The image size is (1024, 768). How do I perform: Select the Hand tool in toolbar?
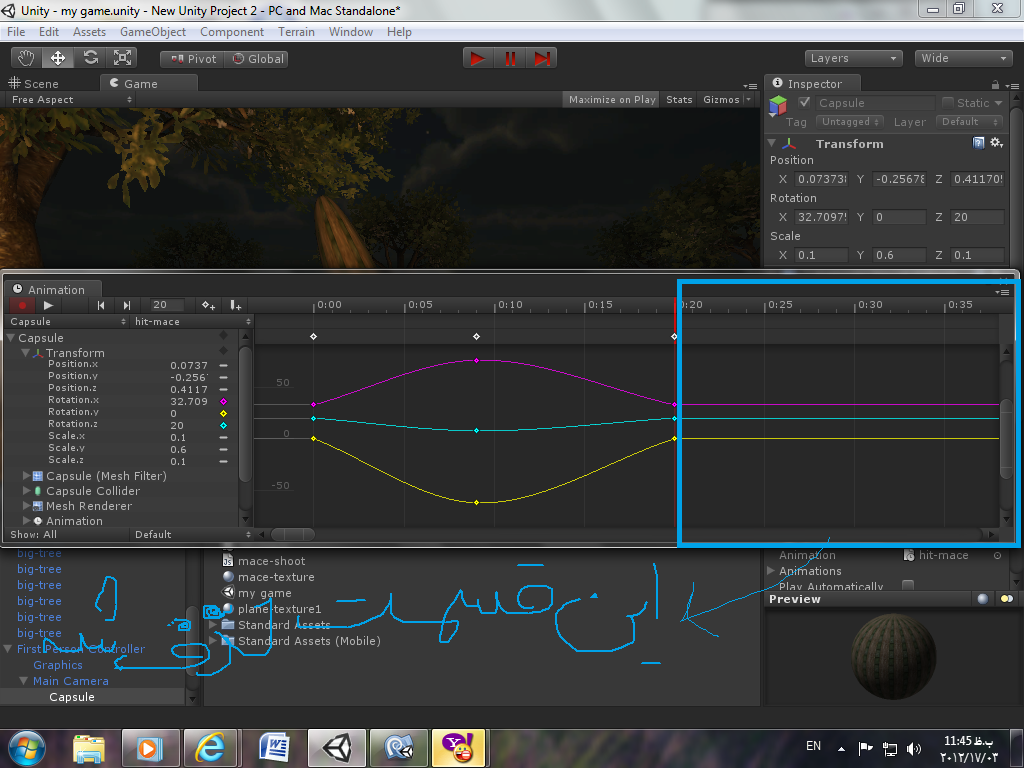click(26, 58)
